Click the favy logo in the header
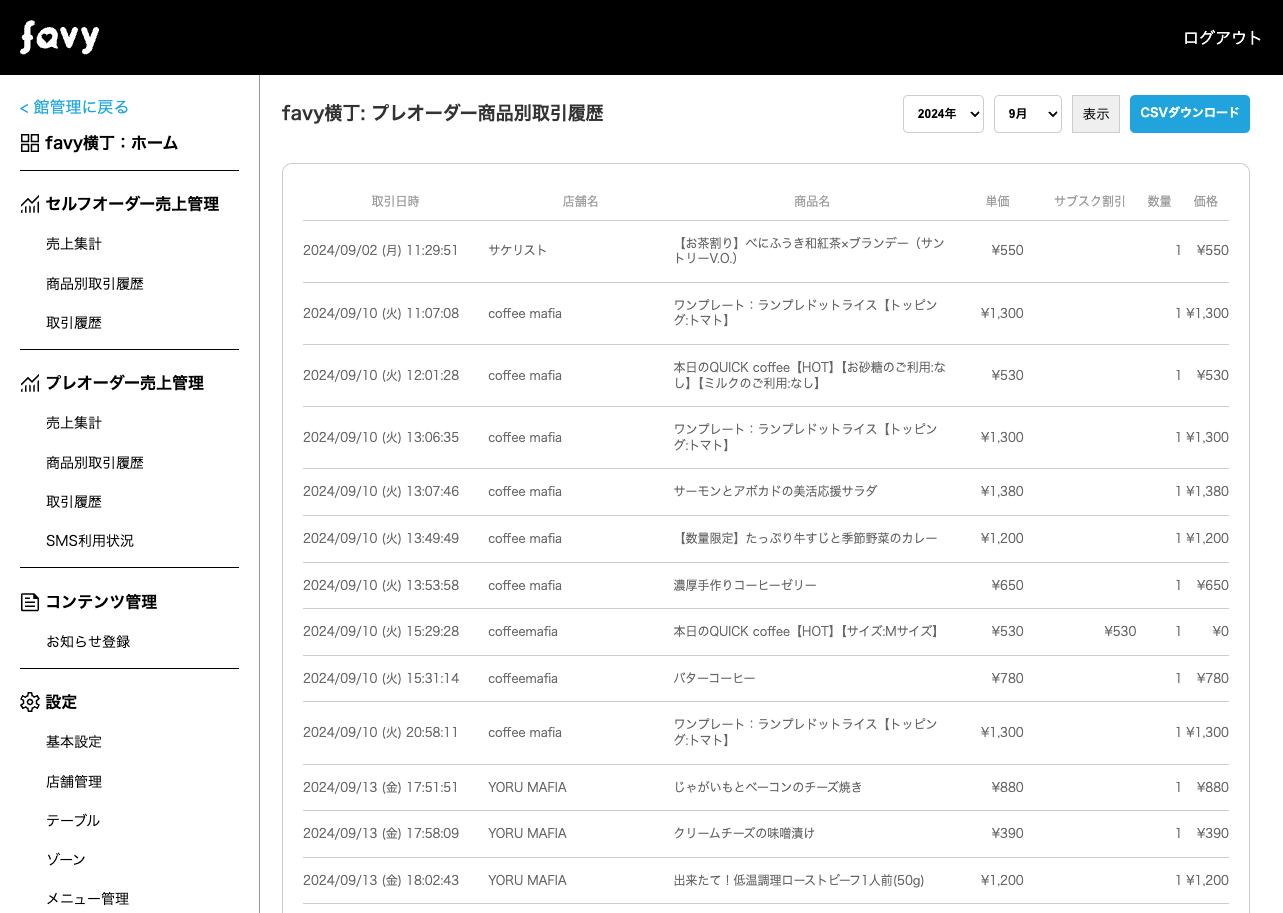Viewport: 1283px width, 913px height. (60, 38)
